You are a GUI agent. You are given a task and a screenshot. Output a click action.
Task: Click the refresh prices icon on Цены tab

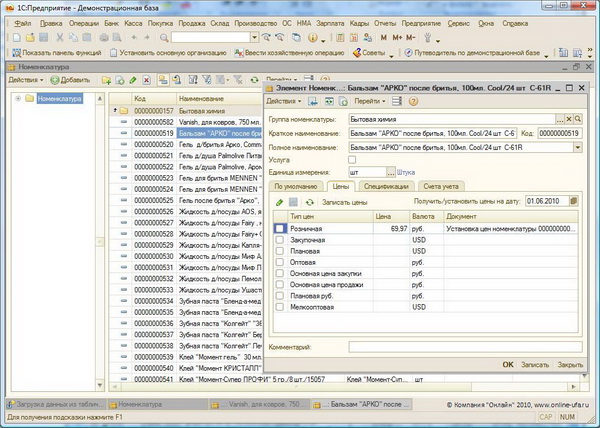point(310,202)
